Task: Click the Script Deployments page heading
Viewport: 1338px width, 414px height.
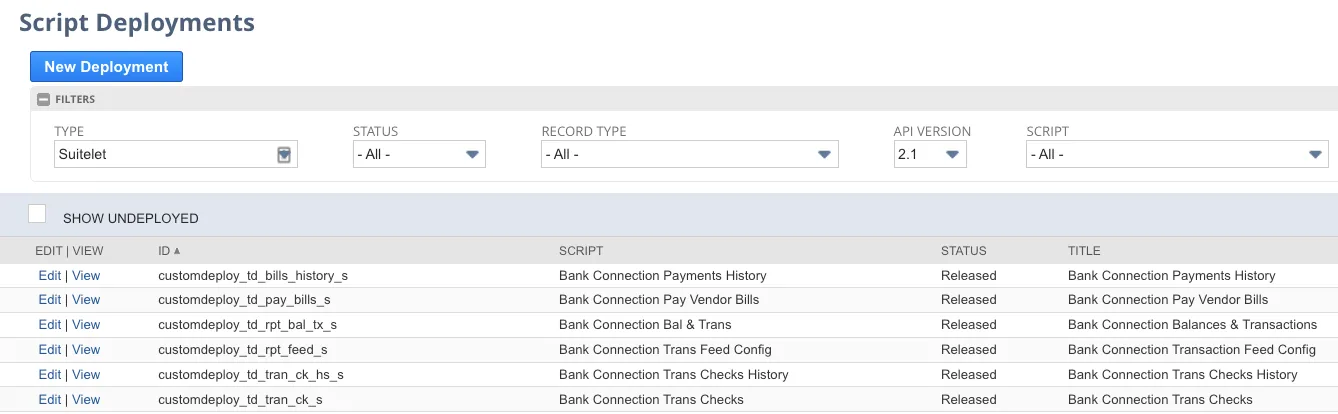Action: click(137, 22)
